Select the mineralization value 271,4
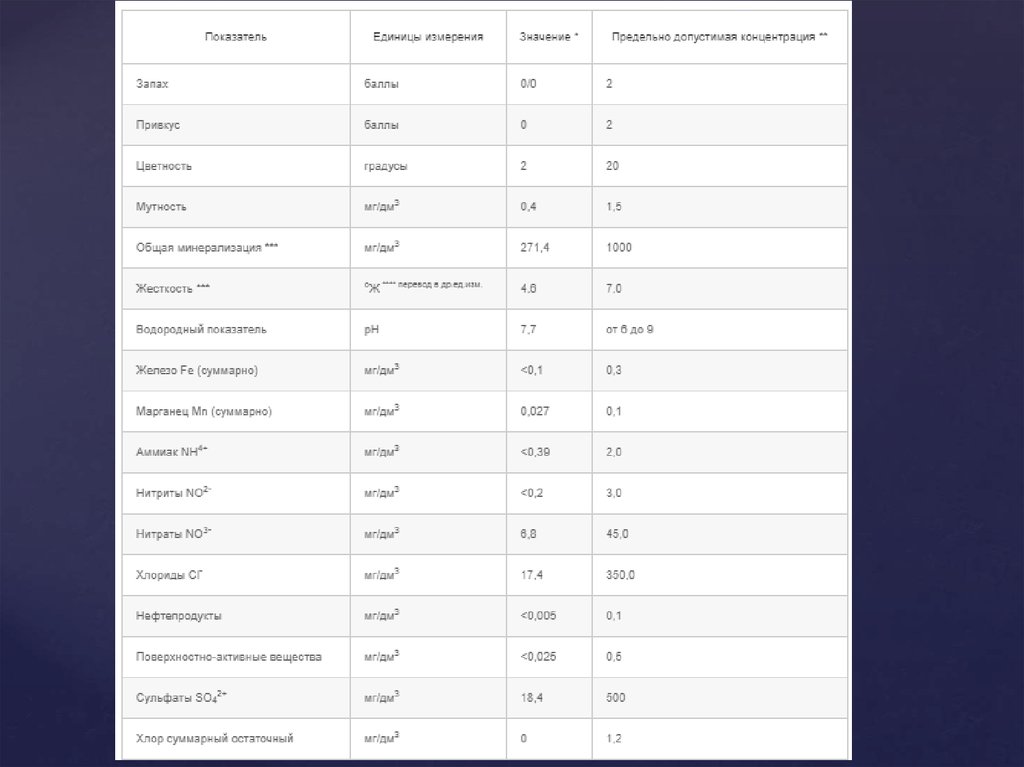Screen dimensions: 1024x767 pyautogui.click(x=536, y=247)
